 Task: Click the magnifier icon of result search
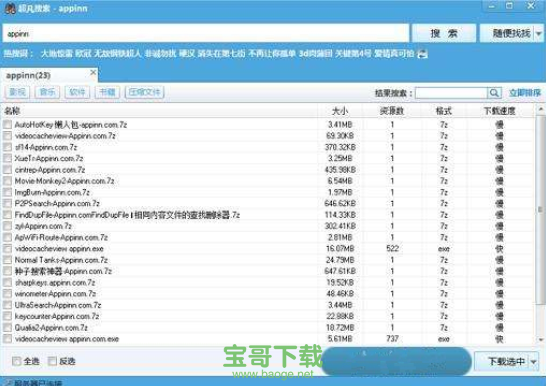(x=494, y=93)
